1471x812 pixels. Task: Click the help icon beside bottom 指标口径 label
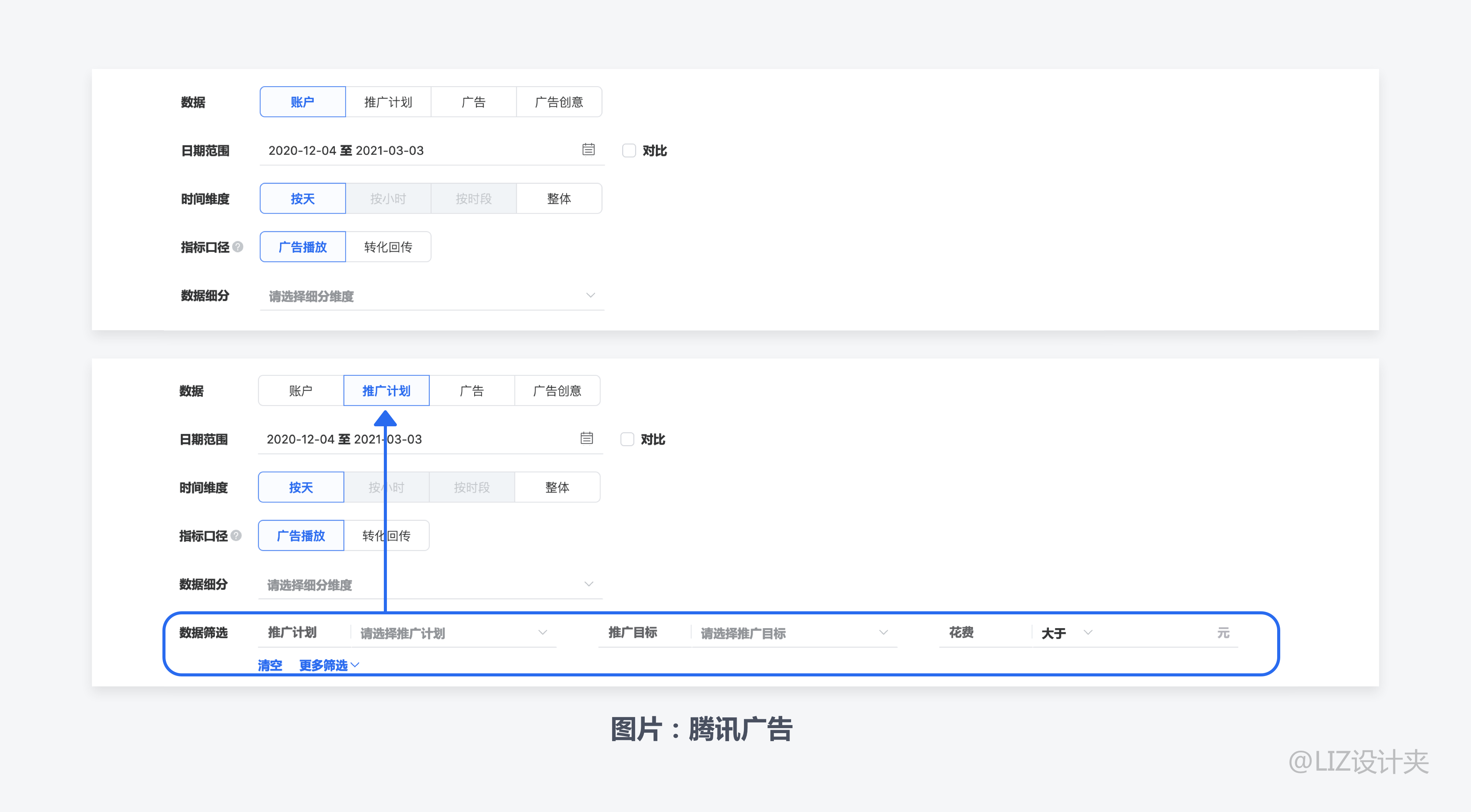click(x=237, y=535)
